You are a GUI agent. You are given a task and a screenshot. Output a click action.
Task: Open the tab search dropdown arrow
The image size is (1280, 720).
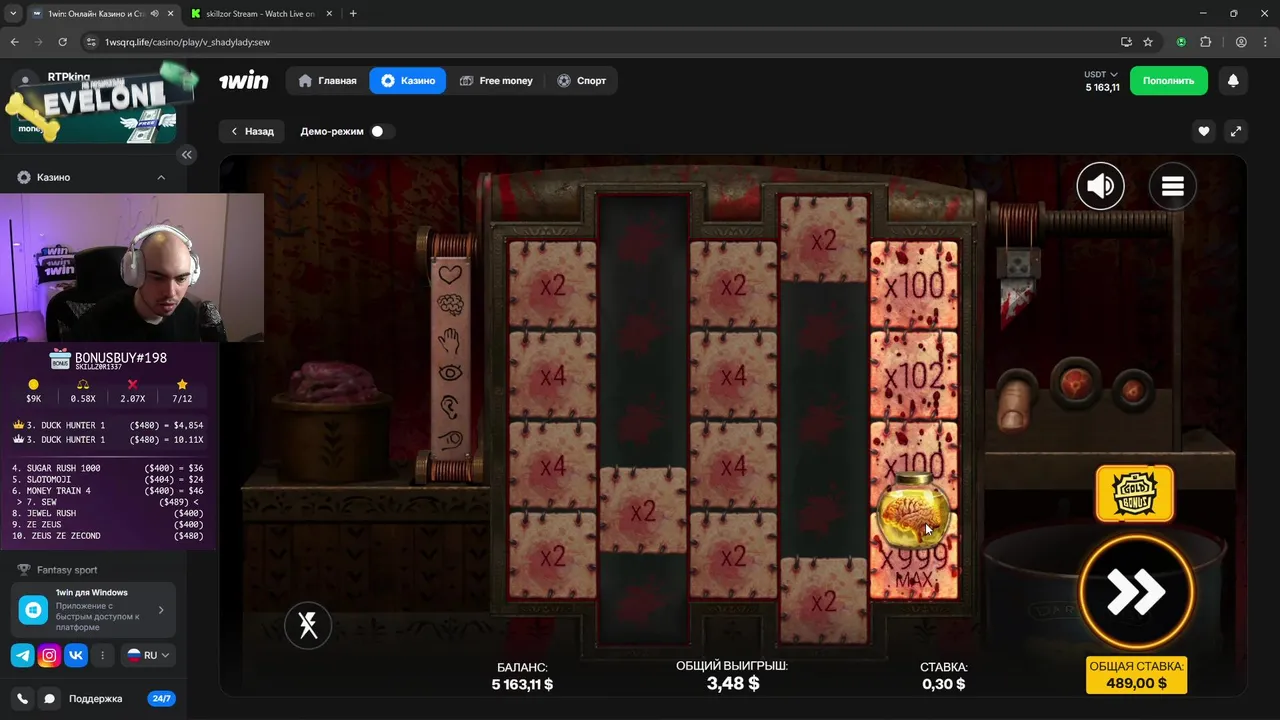pyautogui.click(x=12, y=13)
